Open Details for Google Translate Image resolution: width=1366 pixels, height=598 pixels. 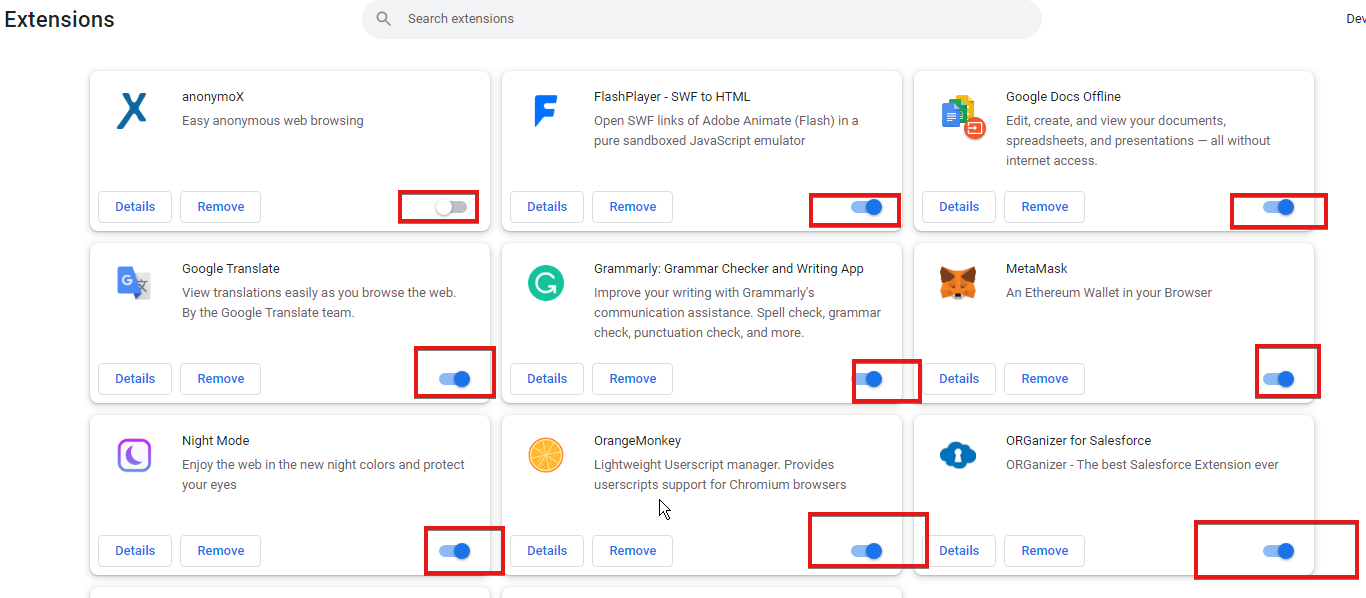point(135,379)
